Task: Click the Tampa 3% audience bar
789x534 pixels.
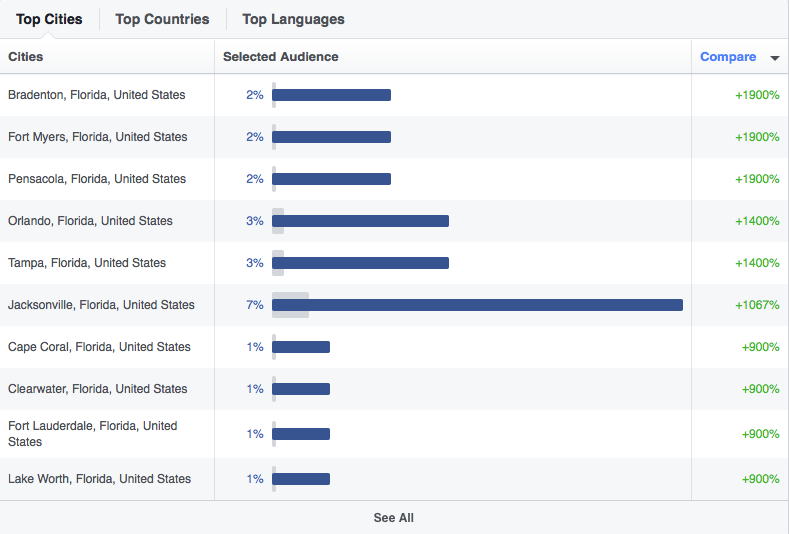Action: (360, 263)
